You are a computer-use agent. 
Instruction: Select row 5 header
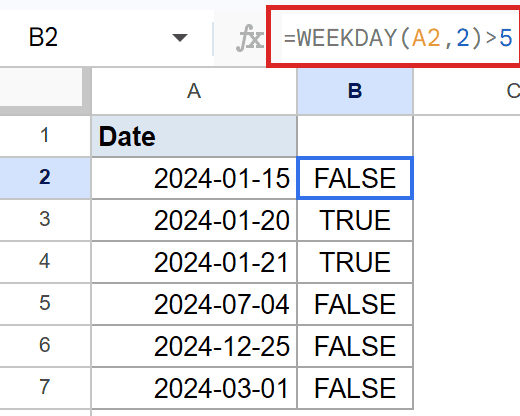click(x=45, y=304)
